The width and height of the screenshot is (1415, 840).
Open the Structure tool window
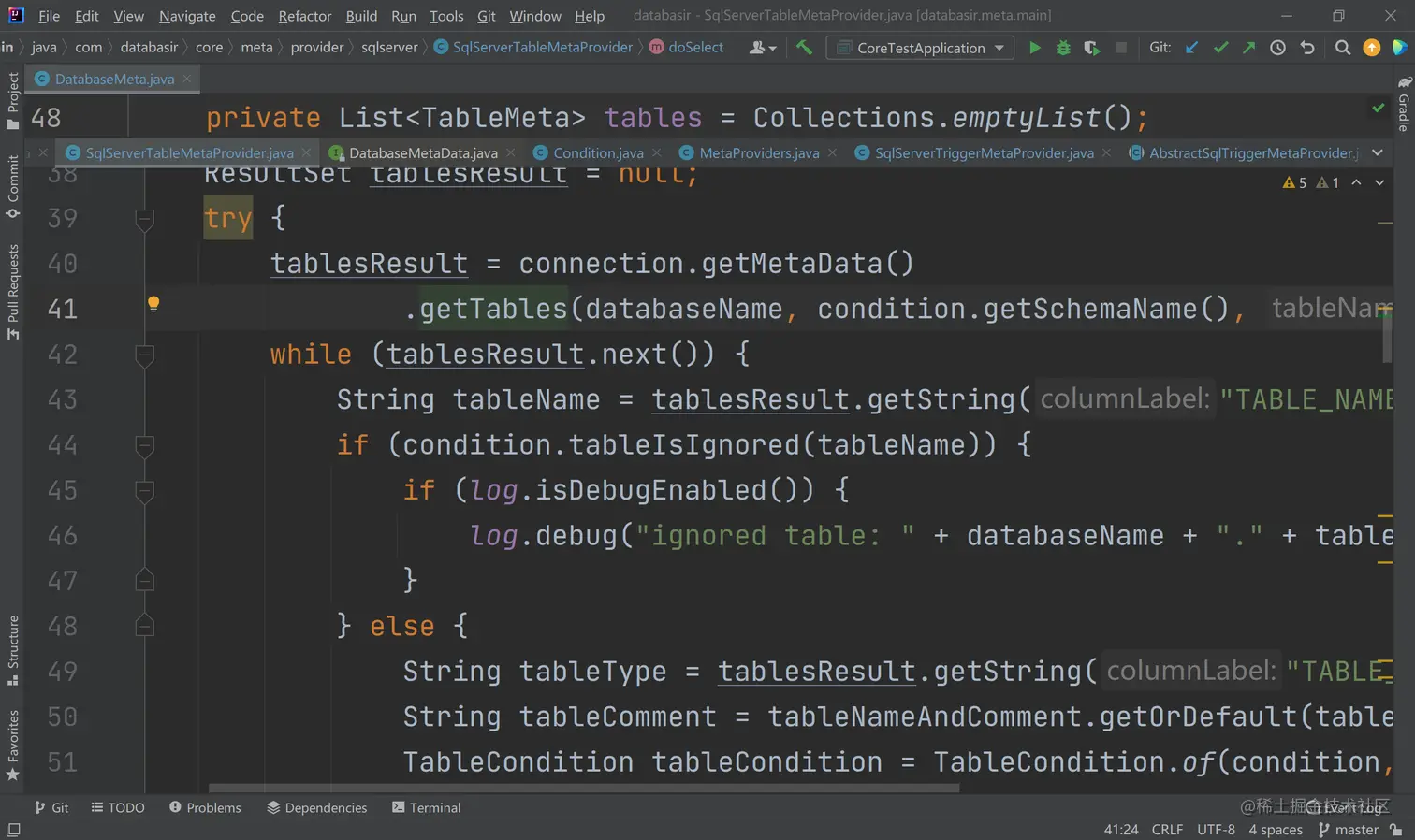12,650
